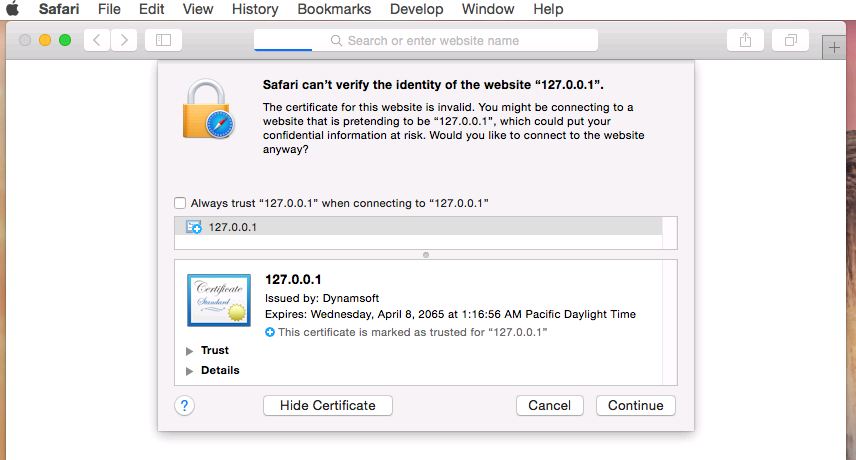This screenshot has height=460, width=856.
Task: Open the Develop menu
Action: [x=416, y=9]
